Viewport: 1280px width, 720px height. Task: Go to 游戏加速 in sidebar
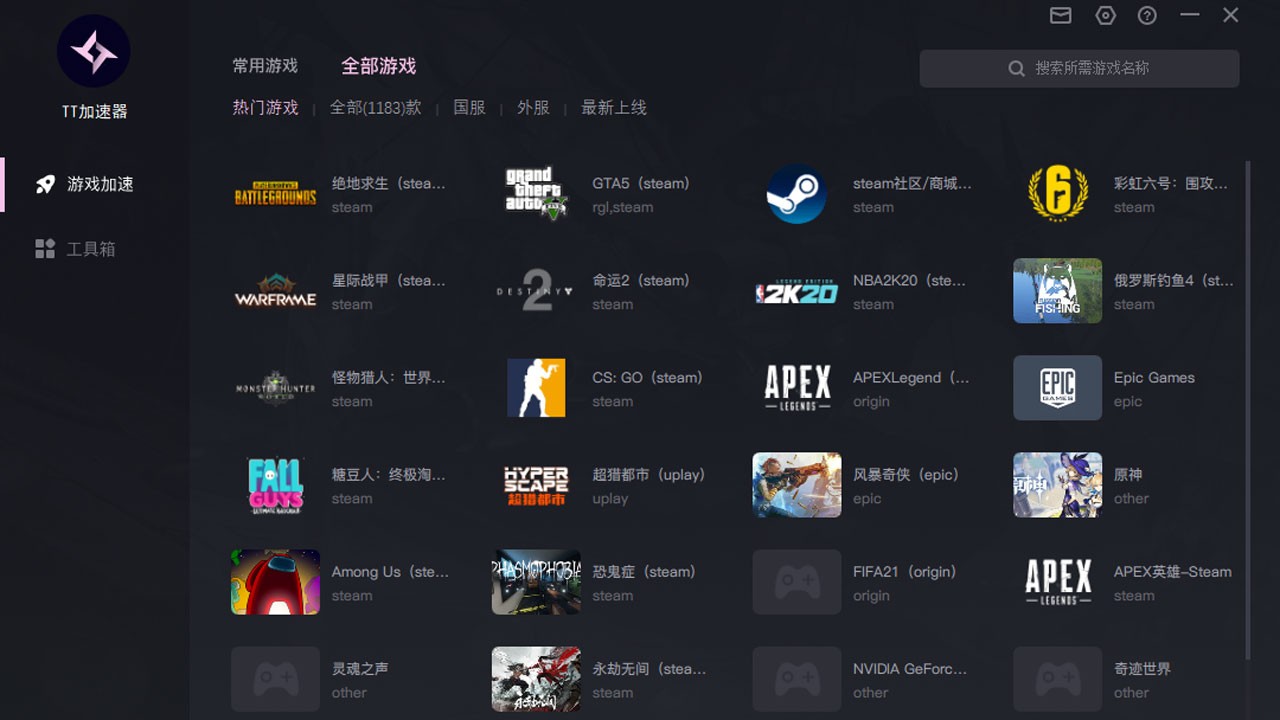[x=95, y=184]
